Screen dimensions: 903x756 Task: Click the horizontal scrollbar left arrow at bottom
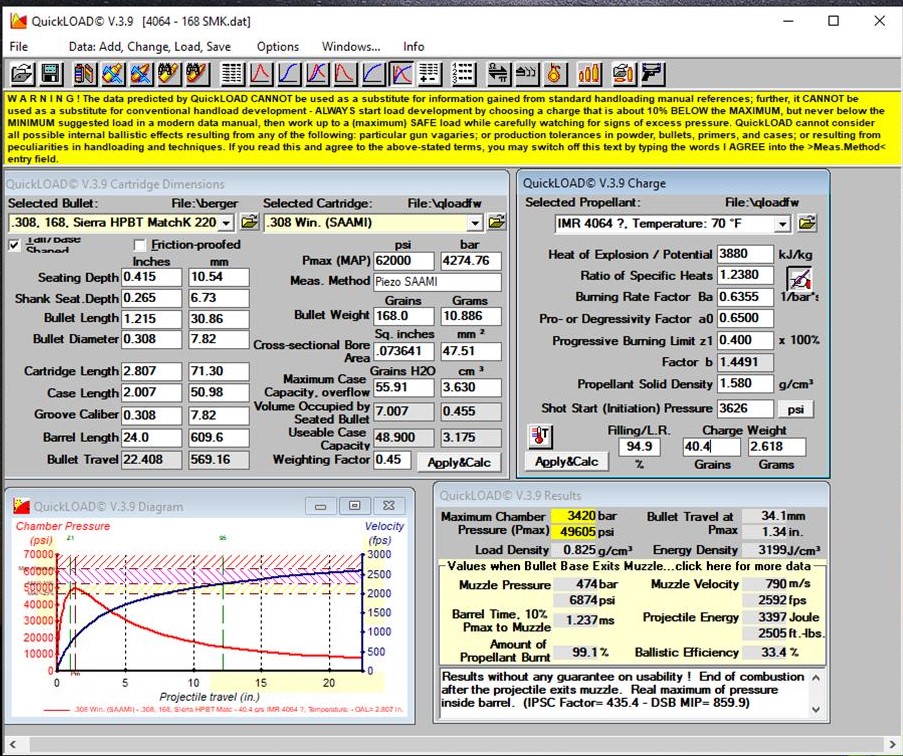[13, 744]
